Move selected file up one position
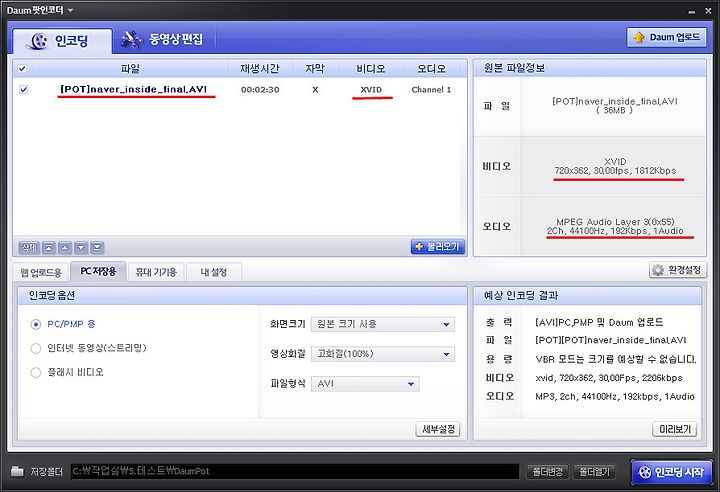720x492 pixels. pyautogui.click(x=65, y=248)
